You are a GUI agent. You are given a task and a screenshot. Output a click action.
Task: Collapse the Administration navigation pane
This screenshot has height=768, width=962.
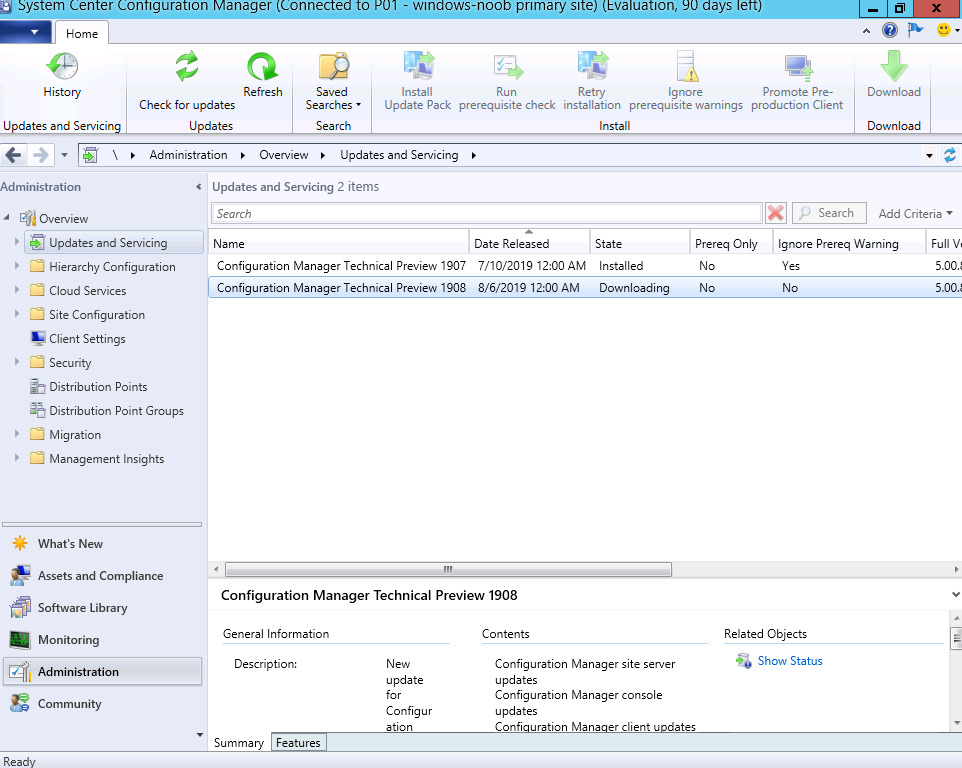coord(198,186)
